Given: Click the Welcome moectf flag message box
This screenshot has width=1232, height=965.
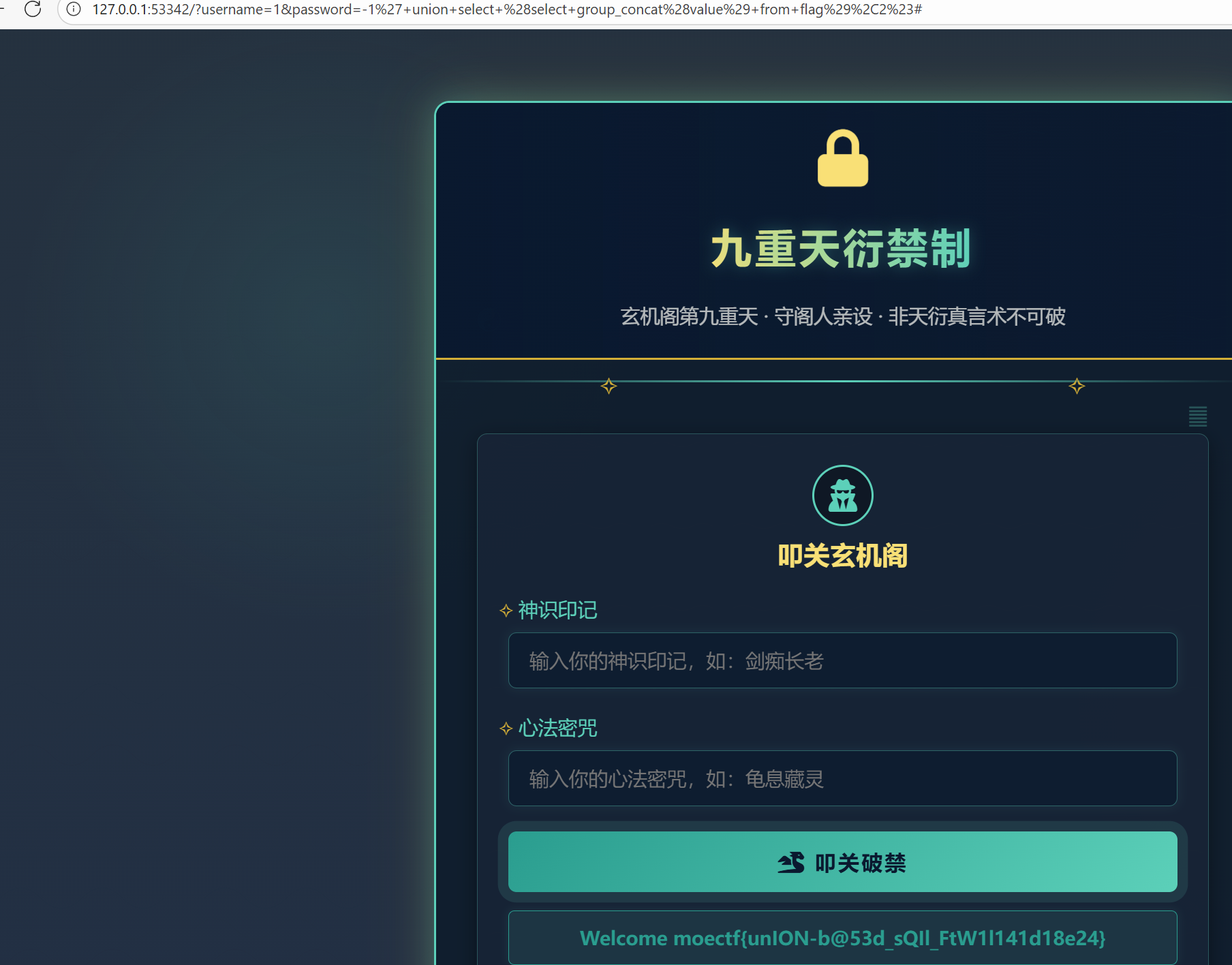Looking at the screenshot, I should 842,938.
